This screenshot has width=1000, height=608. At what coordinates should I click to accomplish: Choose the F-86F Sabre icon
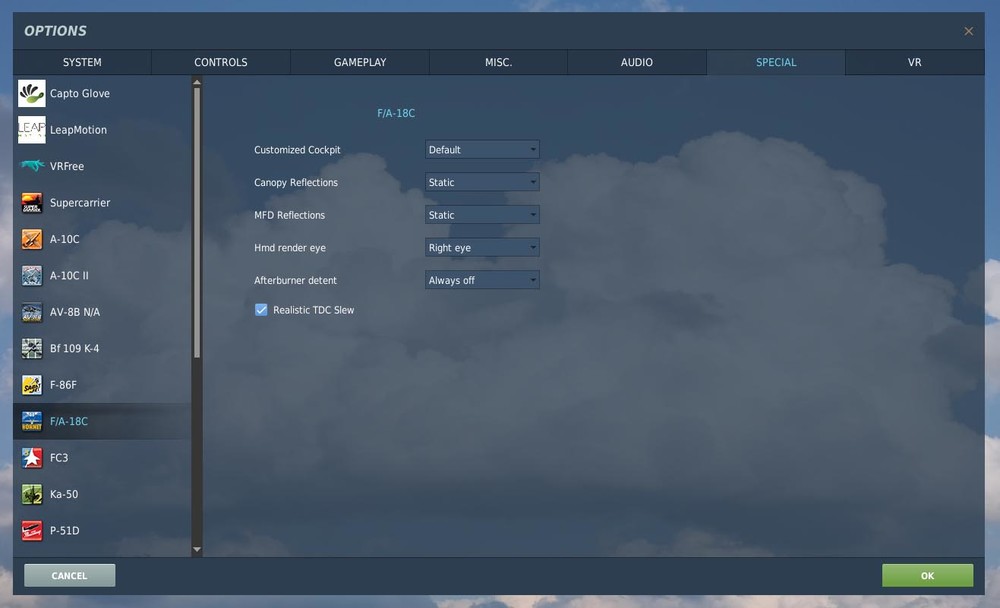coord(31,385)
